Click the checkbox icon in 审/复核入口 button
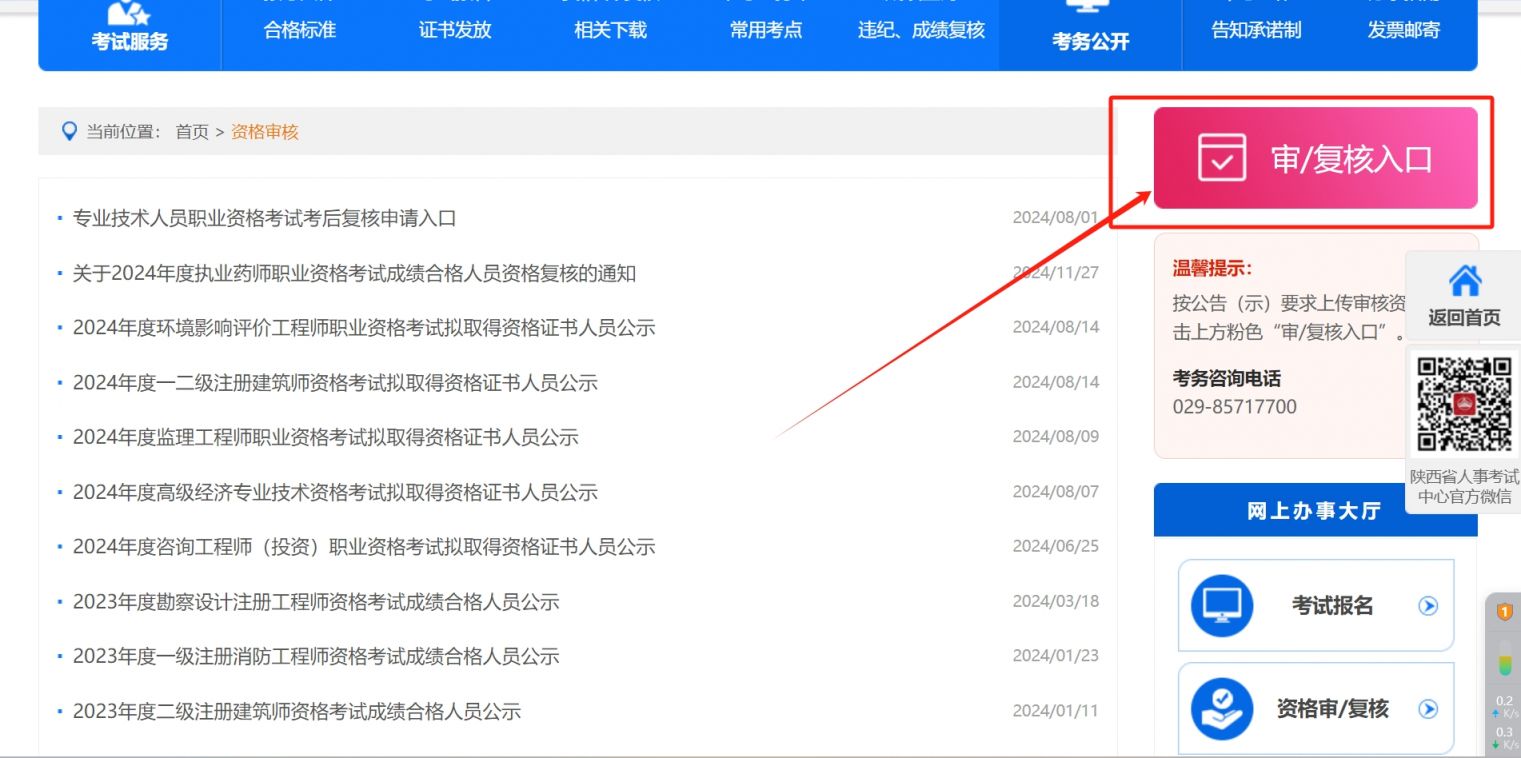Screen dimensions: 1521x758 1222,158
